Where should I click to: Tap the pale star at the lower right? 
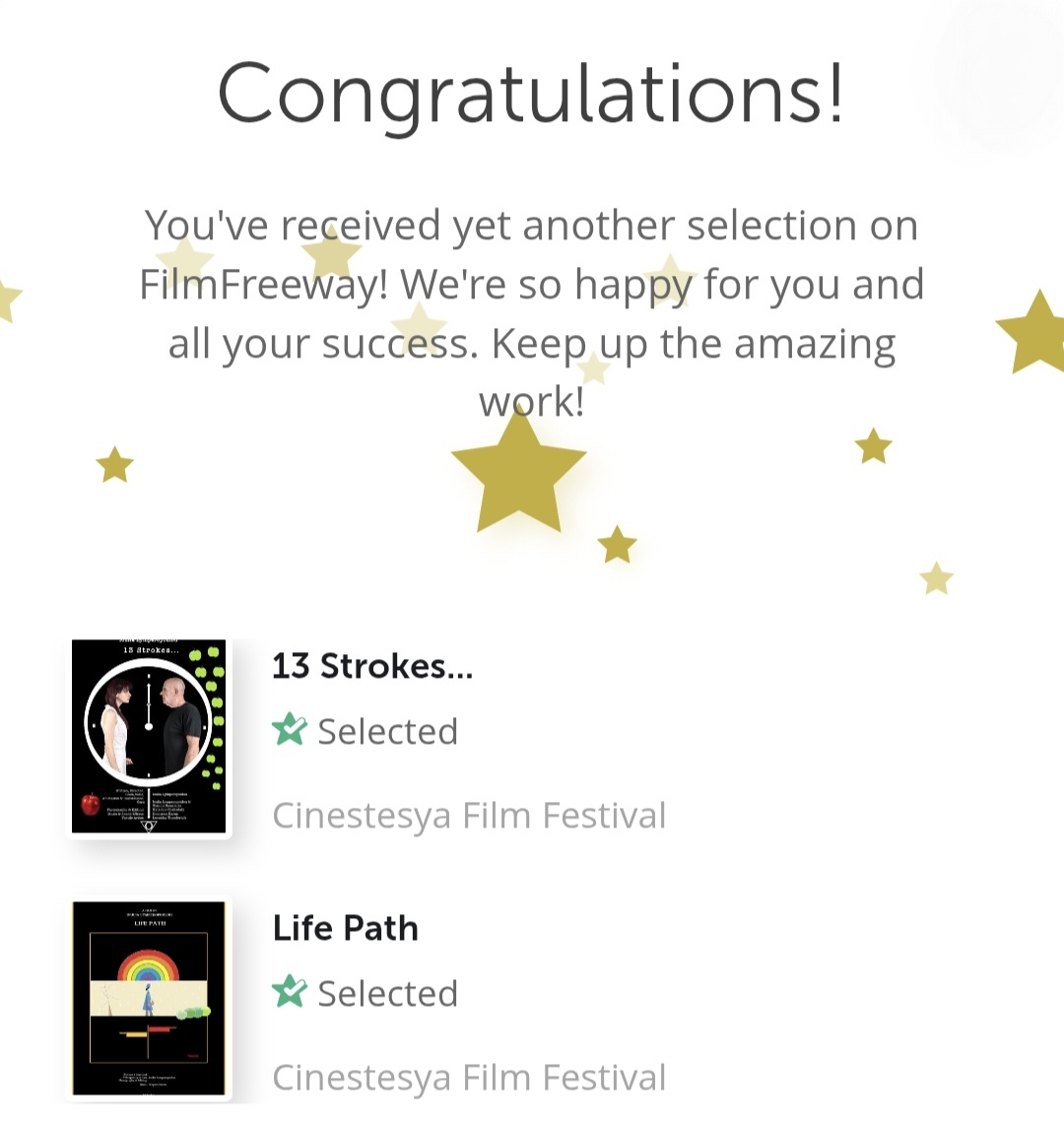tap(936, 578)
